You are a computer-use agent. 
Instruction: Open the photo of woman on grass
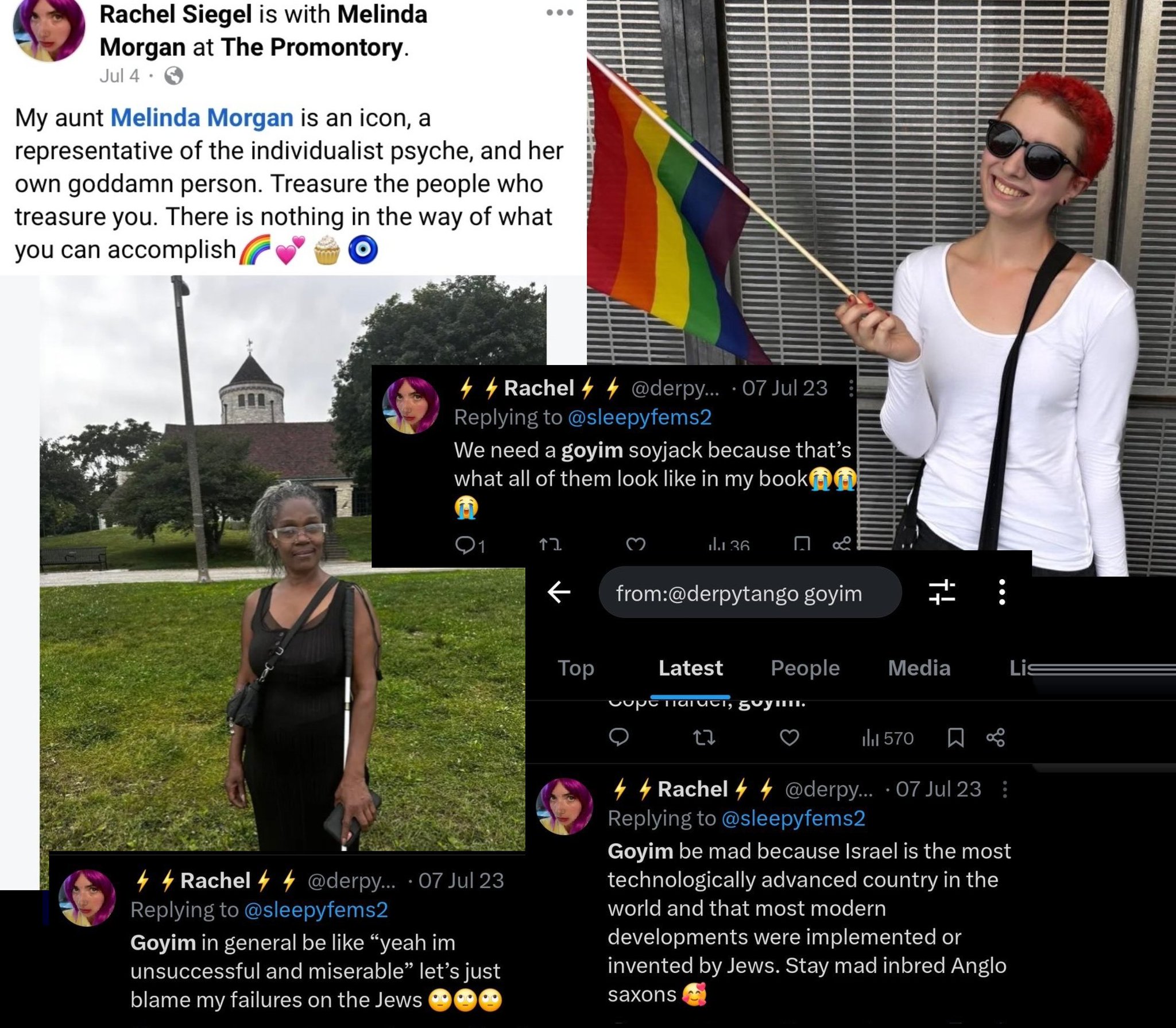(x=282, y=564)
